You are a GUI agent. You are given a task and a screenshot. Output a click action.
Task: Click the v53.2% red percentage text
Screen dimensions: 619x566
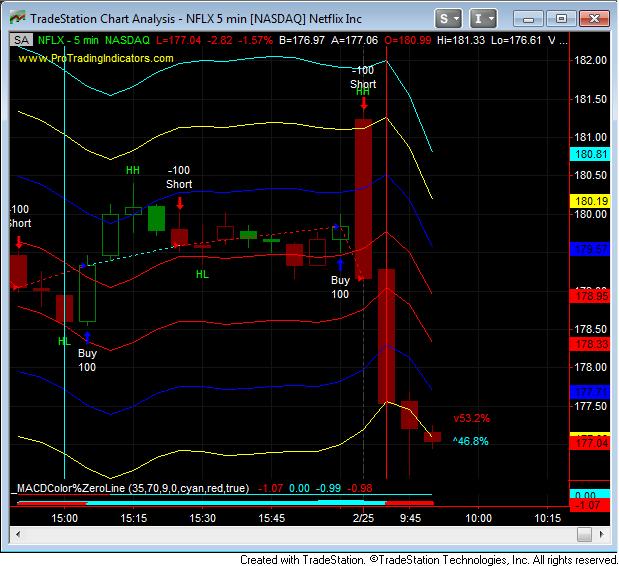coord(472,418)
